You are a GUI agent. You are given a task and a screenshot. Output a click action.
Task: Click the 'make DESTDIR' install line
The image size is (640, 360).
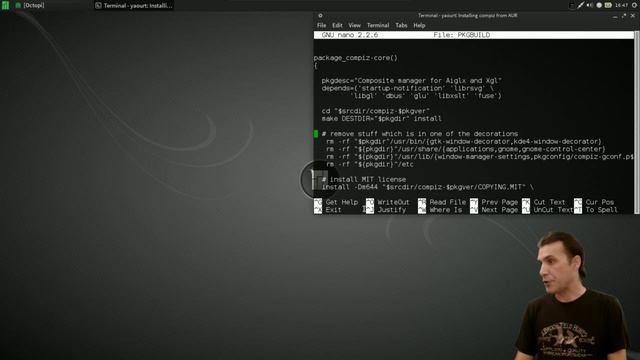point(381,119)
